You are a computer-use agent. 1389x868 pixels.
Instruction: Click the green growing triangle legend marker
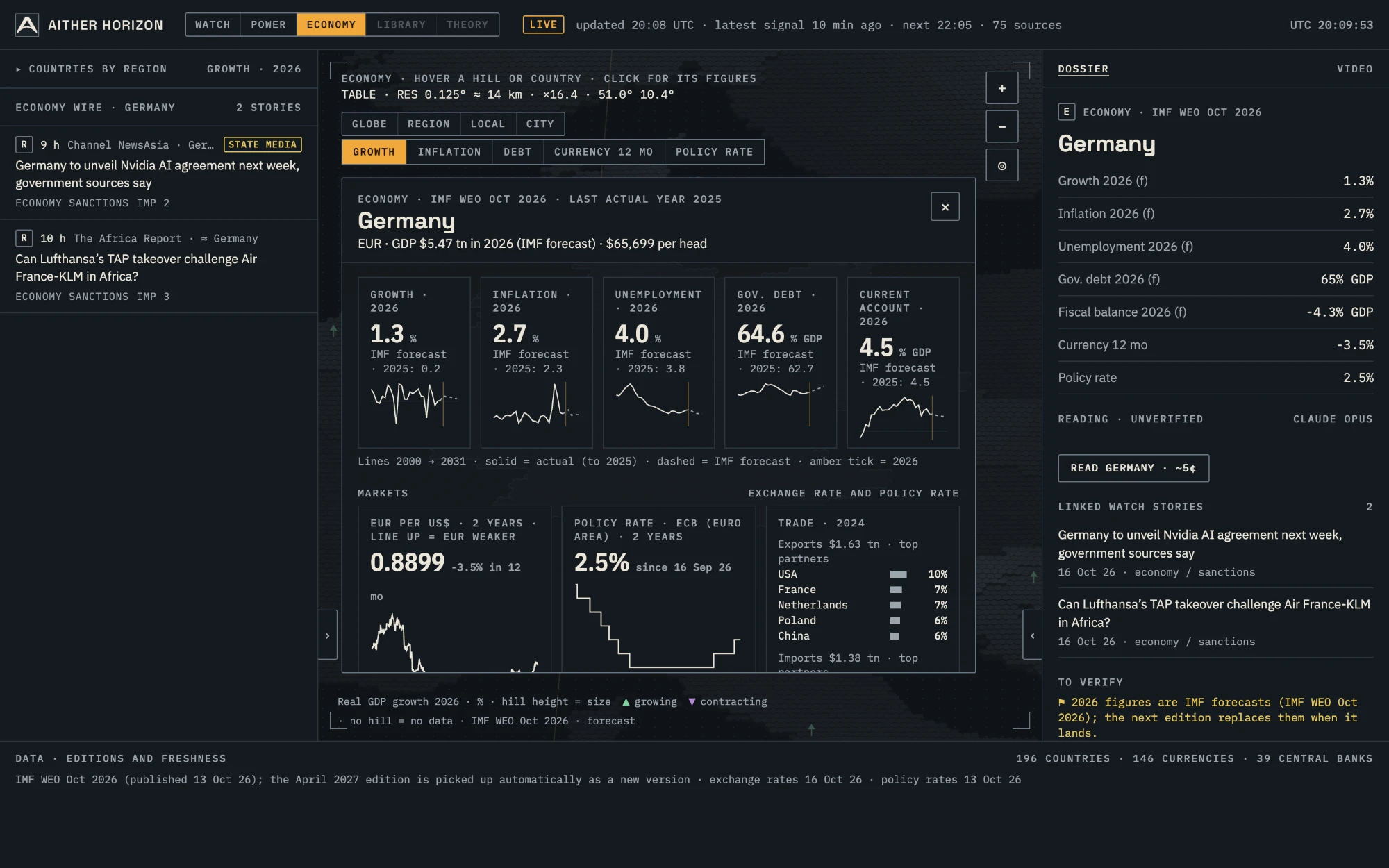point(626,702)
